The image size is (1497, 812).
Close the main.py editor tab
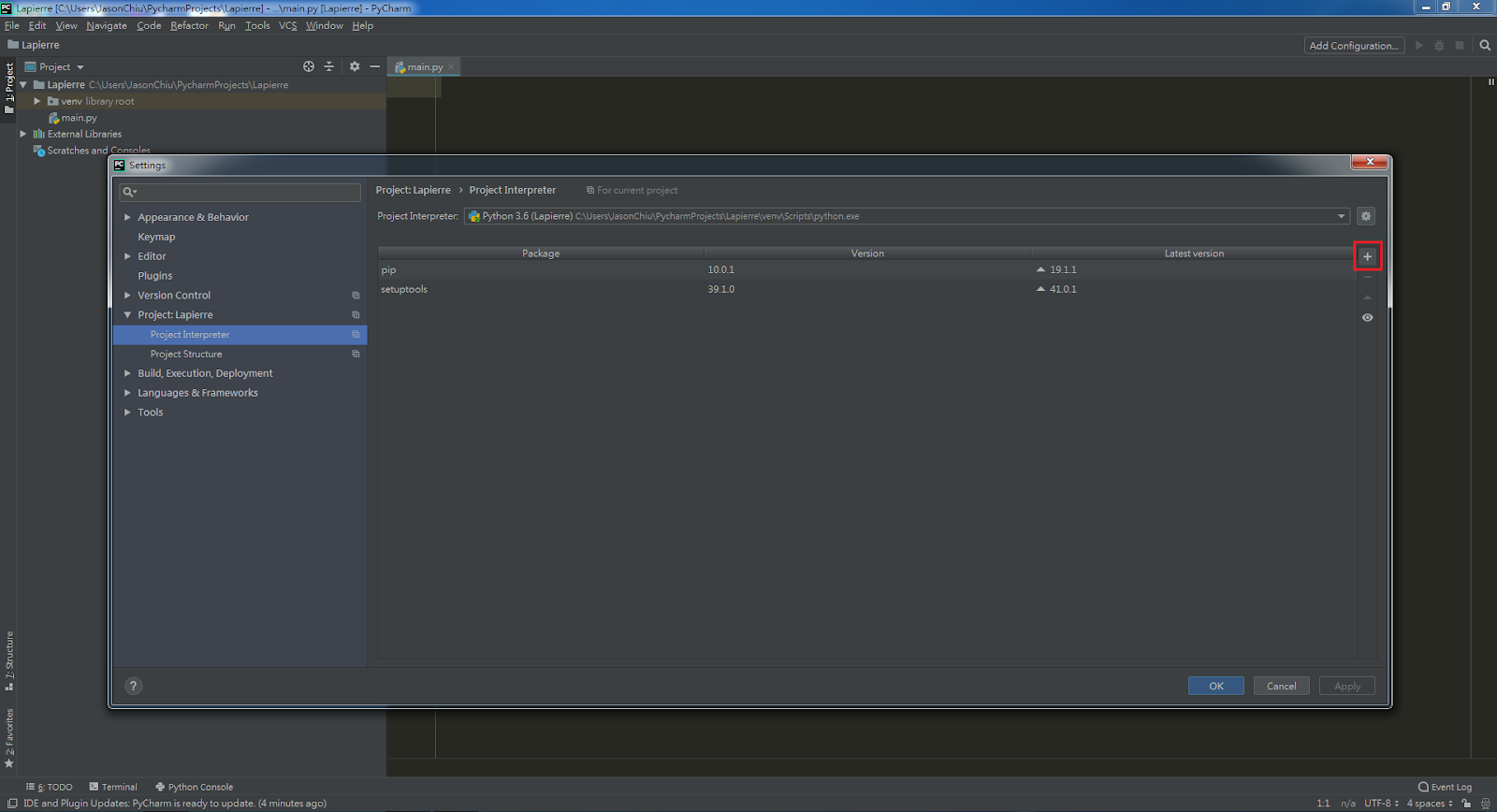pyautogui.click(x=451, y=66)
